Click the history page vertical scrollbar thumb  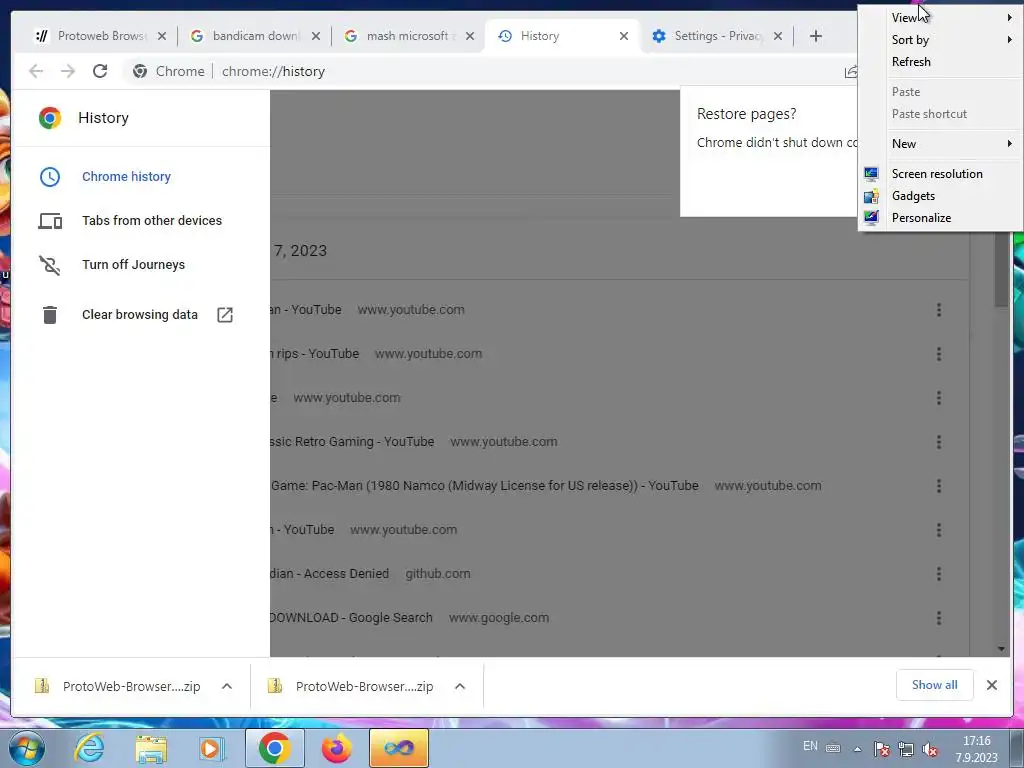coord(1001,269)
